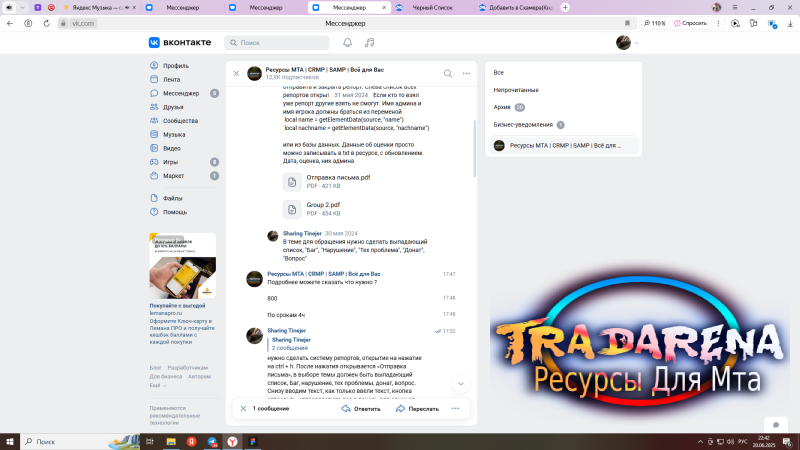Open more actions for the selected message
This screenshot has height=450, width=800.
point(455,408)
